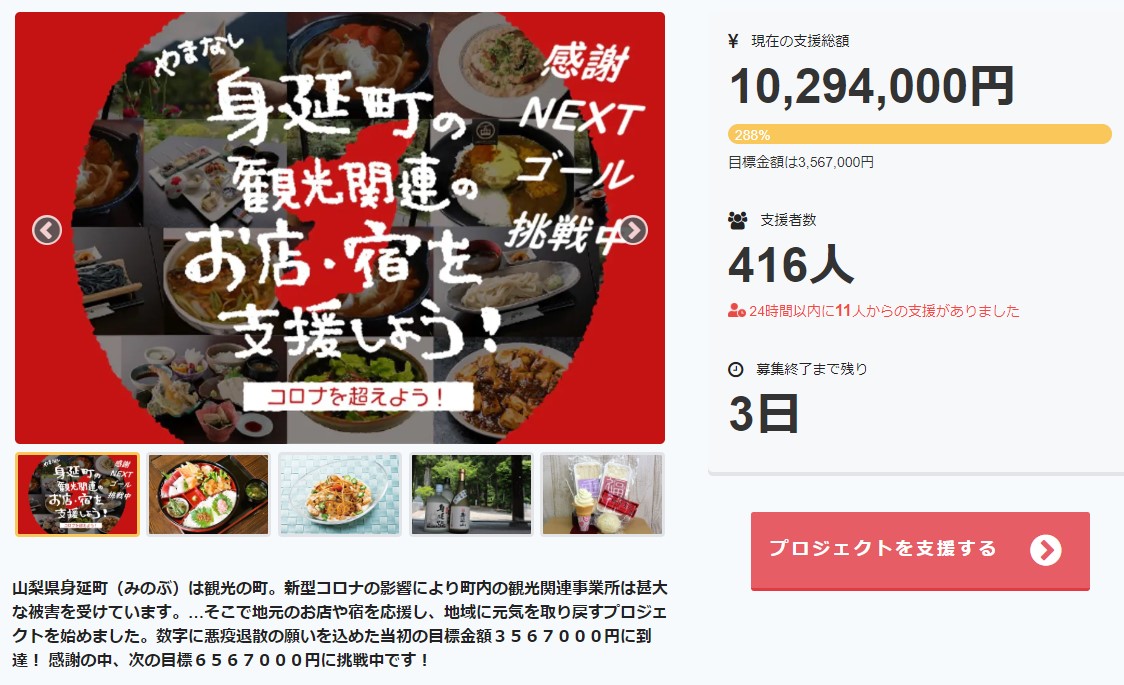
Task: Click the previous slide arrow on carousel
Action: point(47,231)
